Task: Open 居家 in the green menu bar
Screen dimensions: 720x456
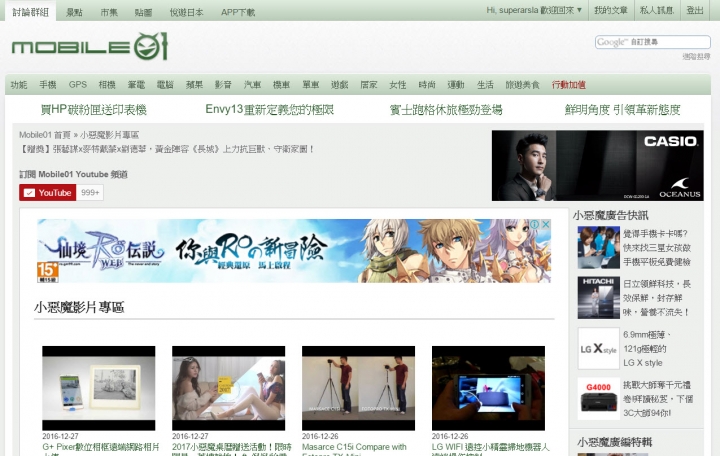Action: pos(369,84)
